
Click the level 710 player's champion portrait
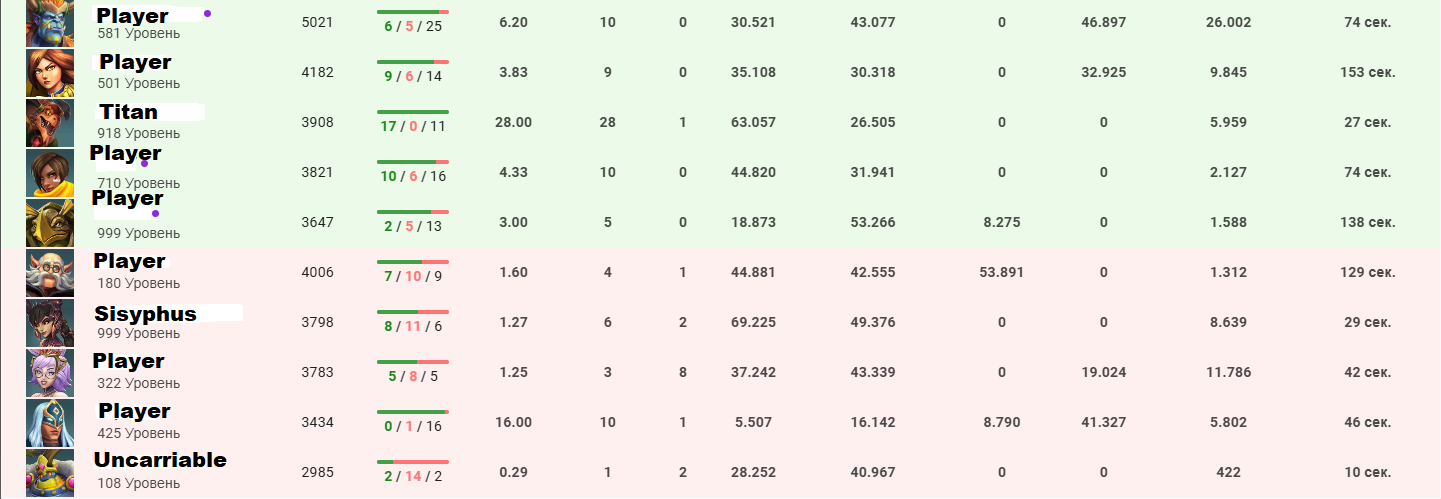[x=50, y=173]
